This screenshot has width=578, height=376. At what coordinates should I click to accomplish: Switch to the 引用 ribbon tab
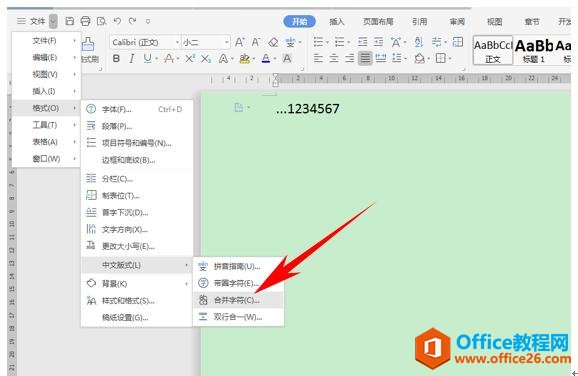point(419,21)
